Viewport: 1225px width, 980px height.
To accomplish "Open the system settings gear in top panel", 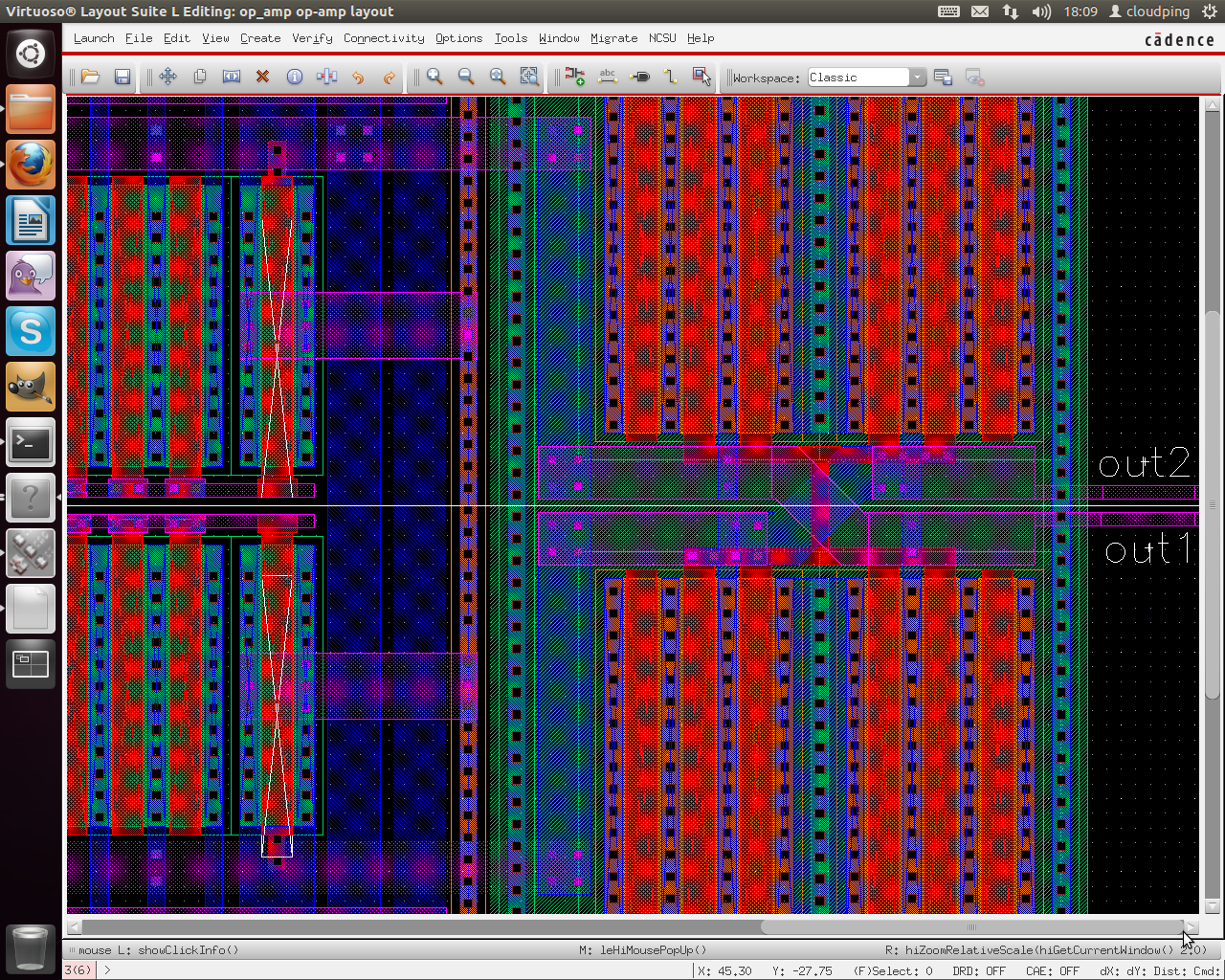I will coord(1210,11).
